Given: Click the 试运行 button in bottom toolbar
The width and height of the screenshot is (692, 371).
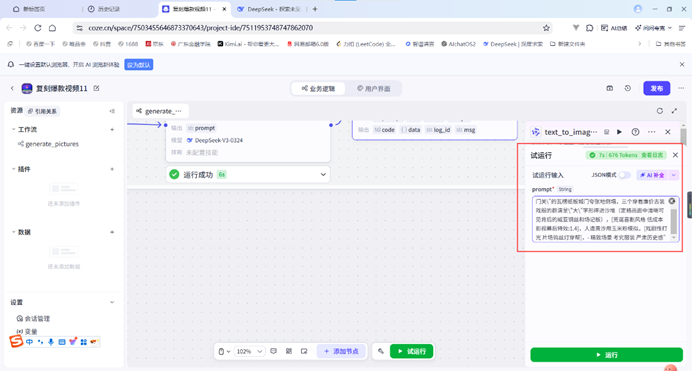Looking at the screenshot, I should click(x=411, y=351).
